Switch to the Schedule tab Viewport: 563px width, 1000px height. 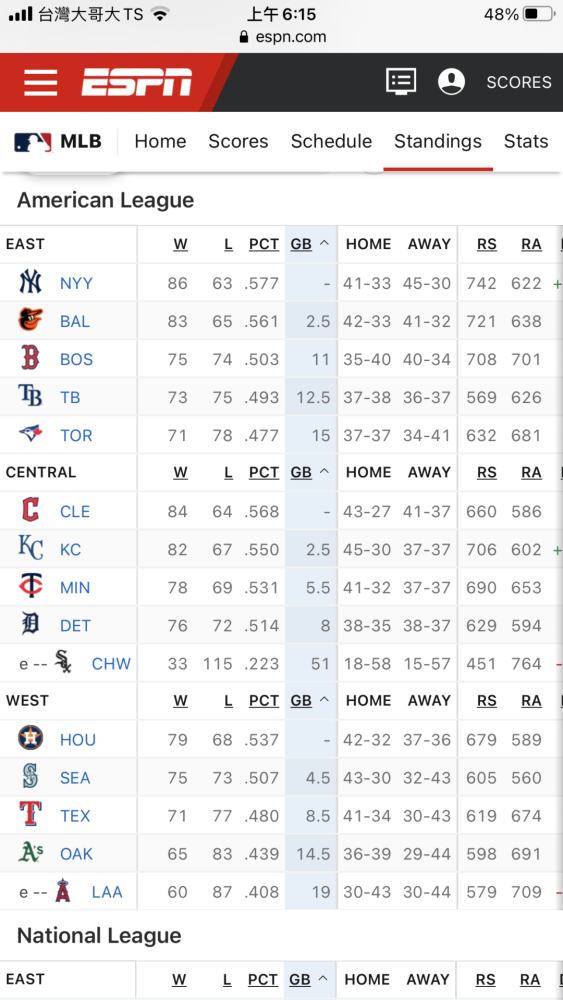click(331, 142)
